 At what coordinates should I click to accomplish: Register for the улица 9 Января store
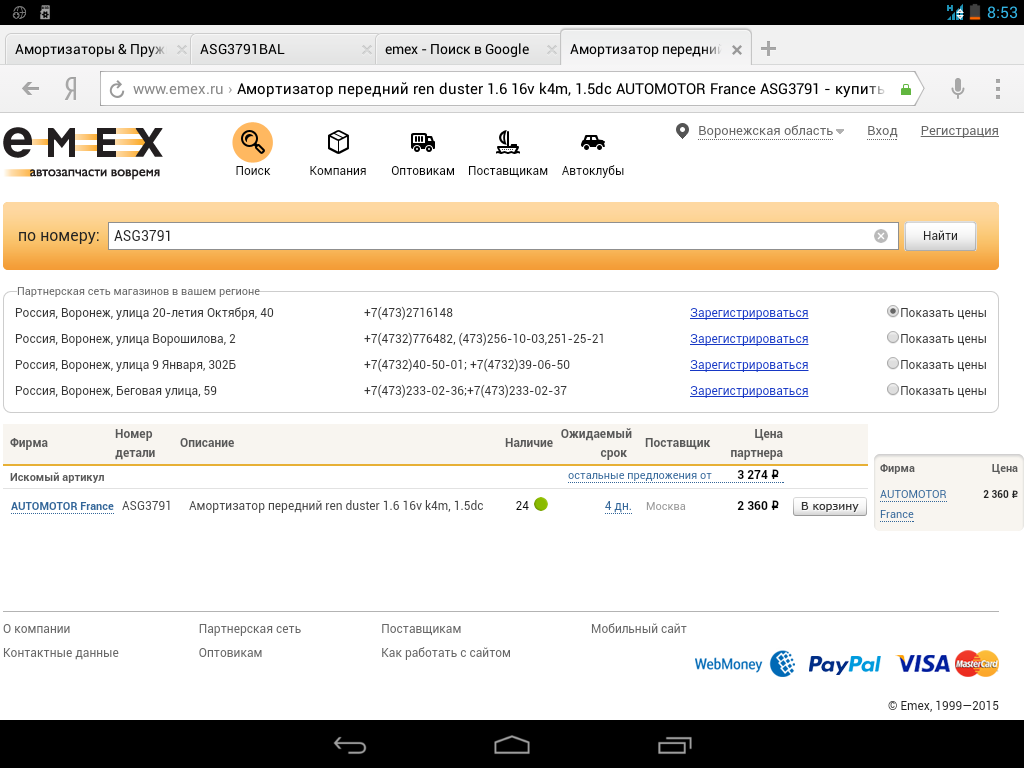click(749, 365)
